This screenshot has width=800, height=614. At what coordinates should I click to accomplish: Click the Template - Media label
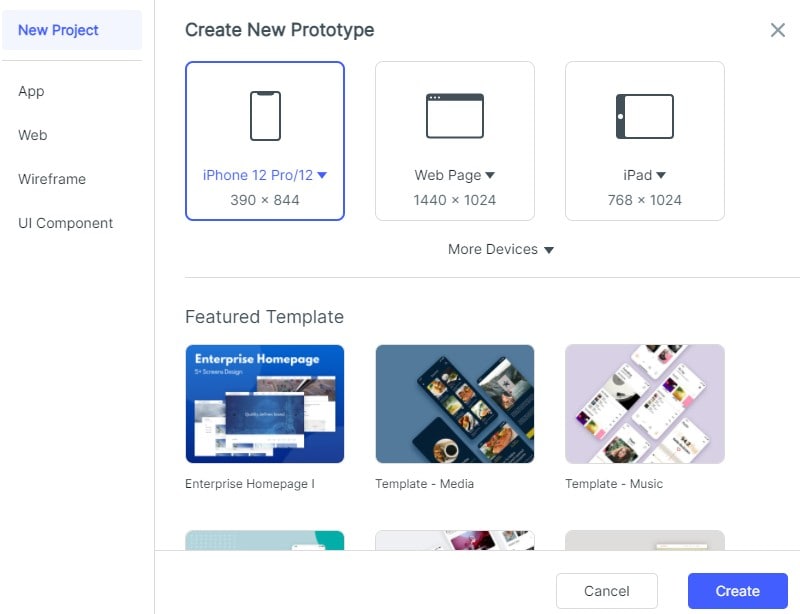click(425, 484)
